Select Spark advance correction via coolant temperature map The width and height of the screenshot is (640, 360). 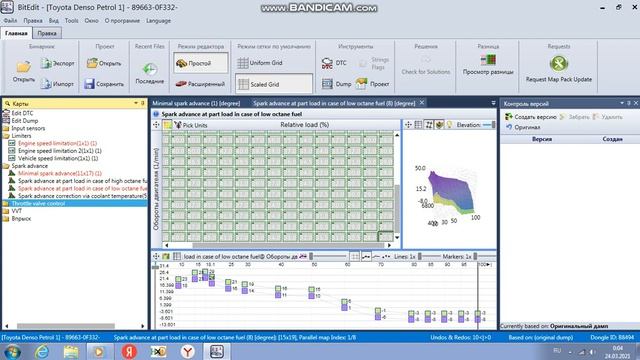click(x=82, y=196)
